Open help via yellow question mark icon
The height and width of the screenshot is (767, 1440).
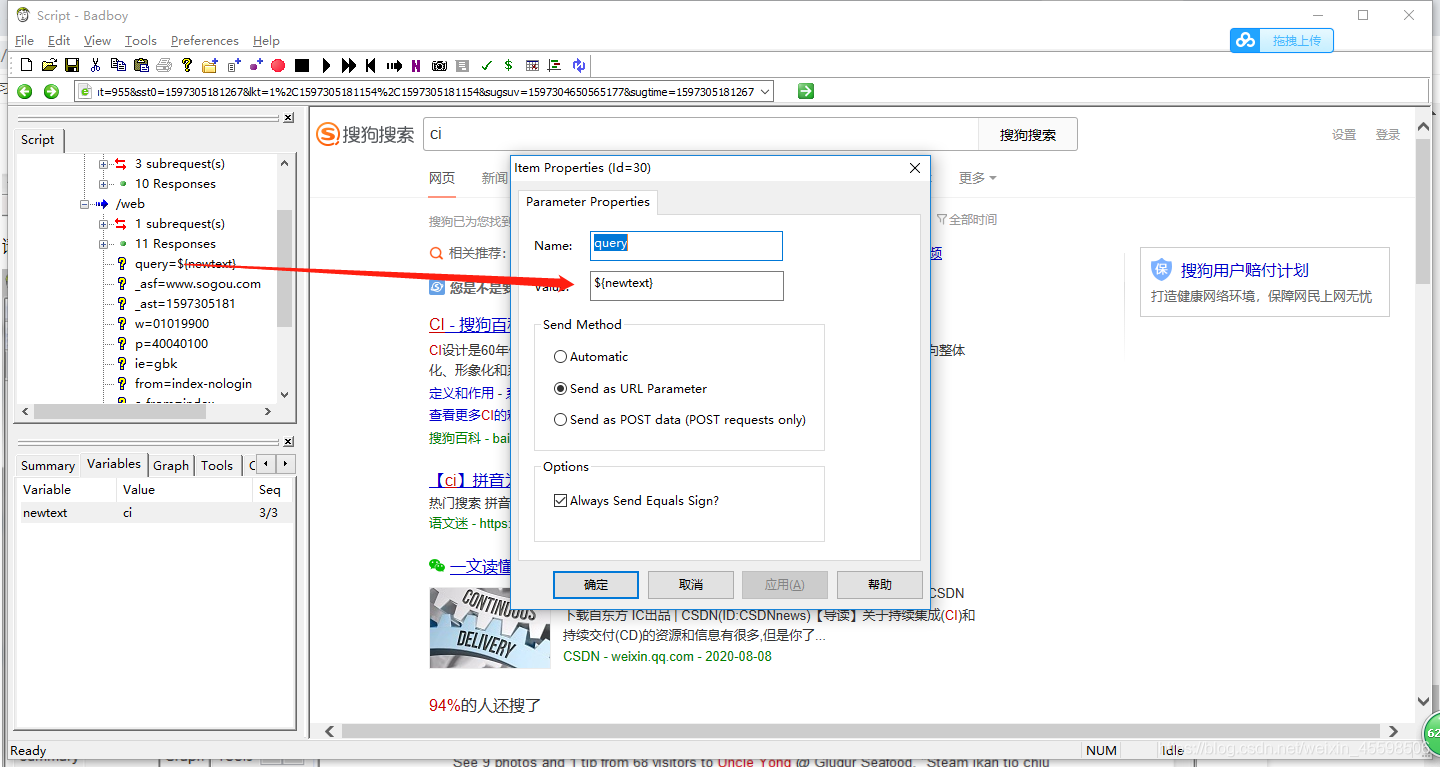187,65
